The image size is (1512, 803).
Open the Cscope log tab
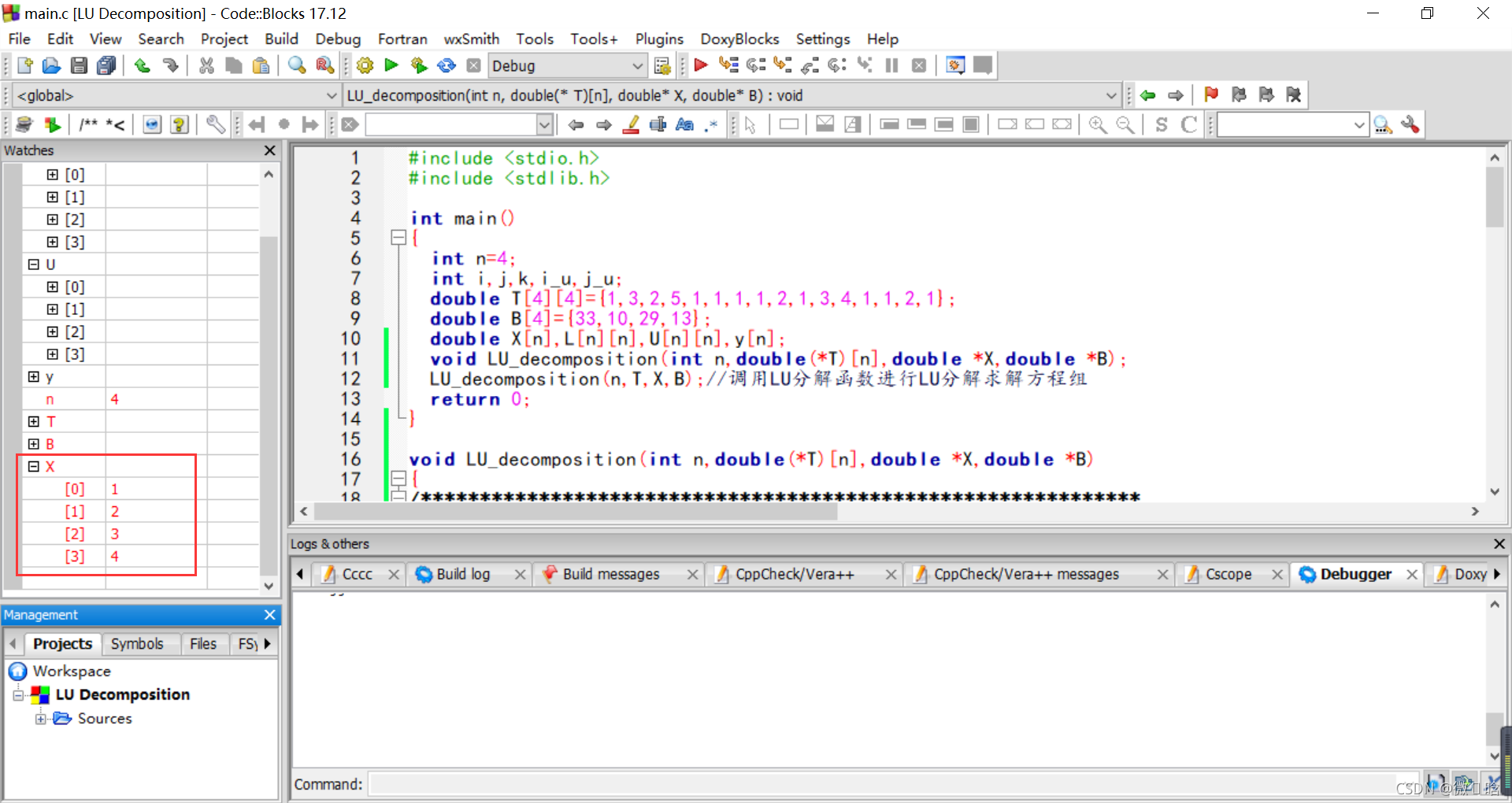(x=1228, y=575)
